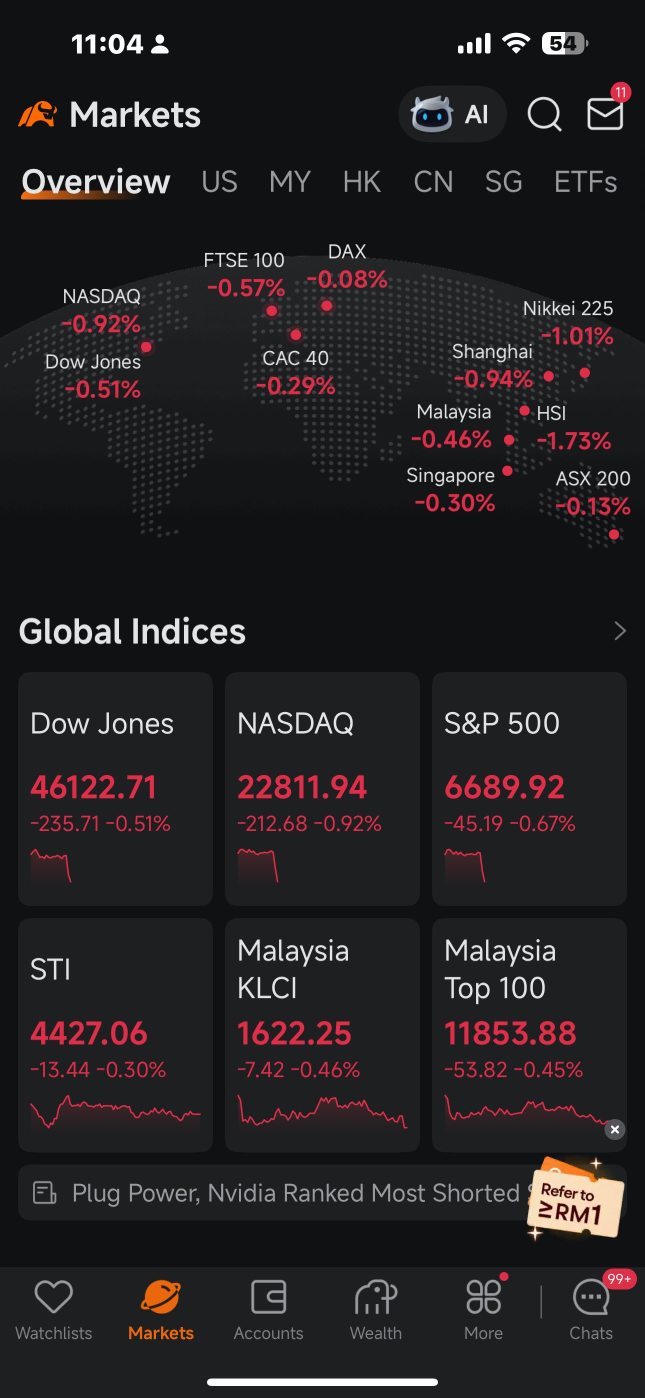645x1398 pixels.
Task: Open Wealth icon in bottom bar
Action: coord(376,1311)
